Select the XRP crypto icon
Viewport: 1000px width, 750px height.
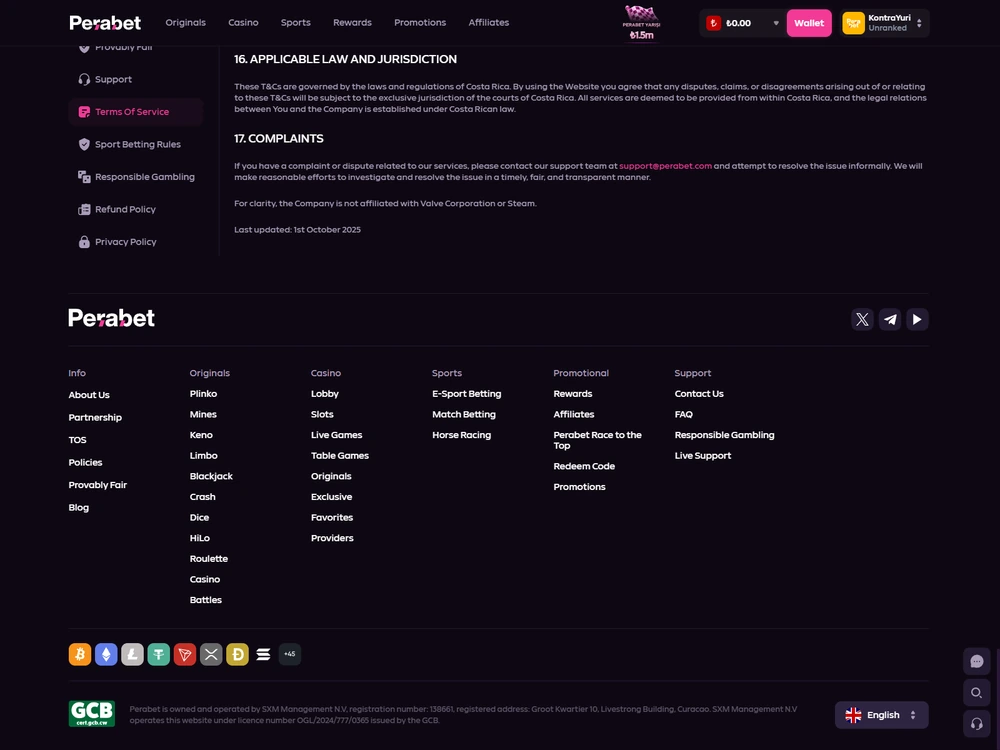tap(211, 654)
